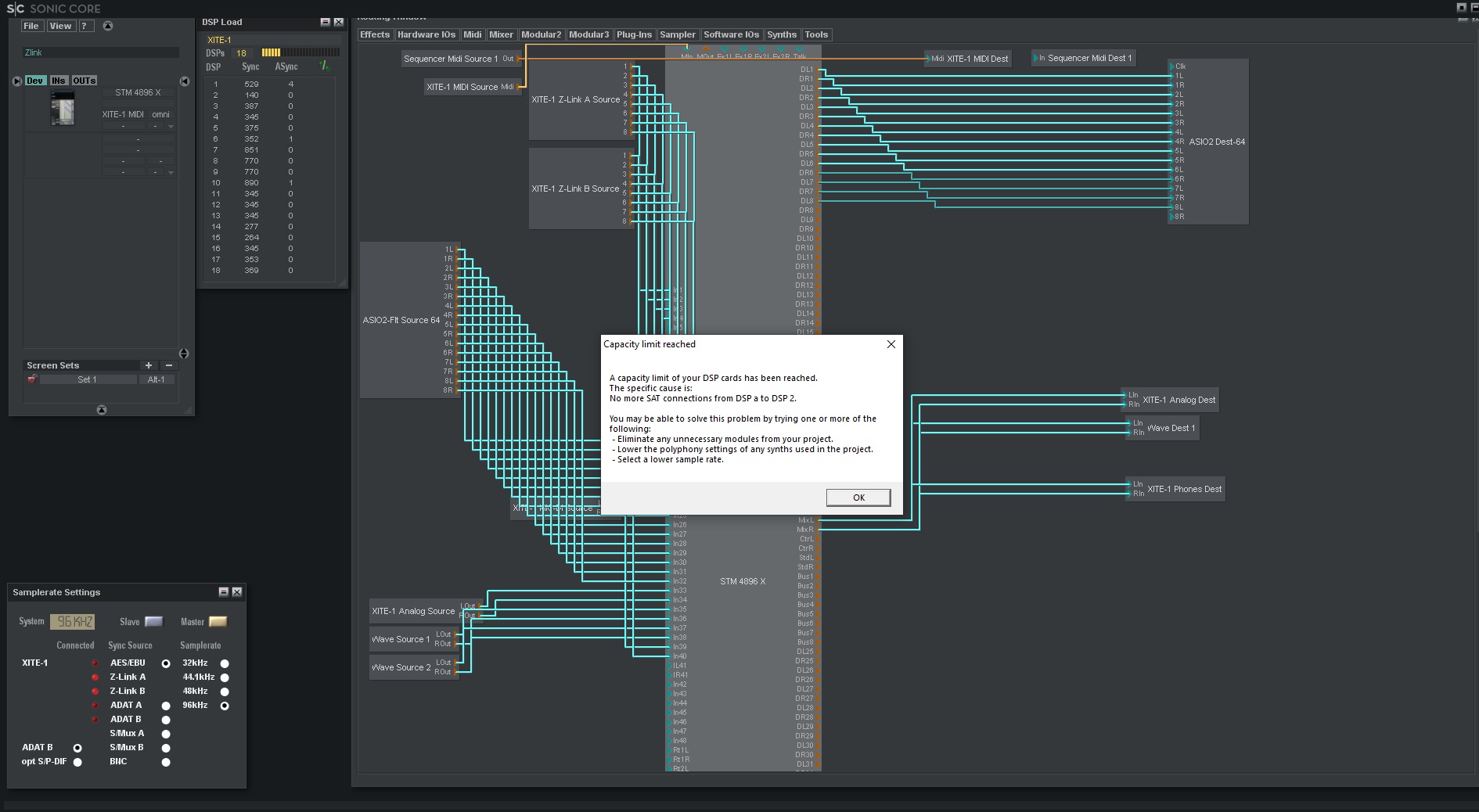Click the up-down arrow scroller above Screen Sets
This screenshot has height=812, width=1479.
point(184,354)
